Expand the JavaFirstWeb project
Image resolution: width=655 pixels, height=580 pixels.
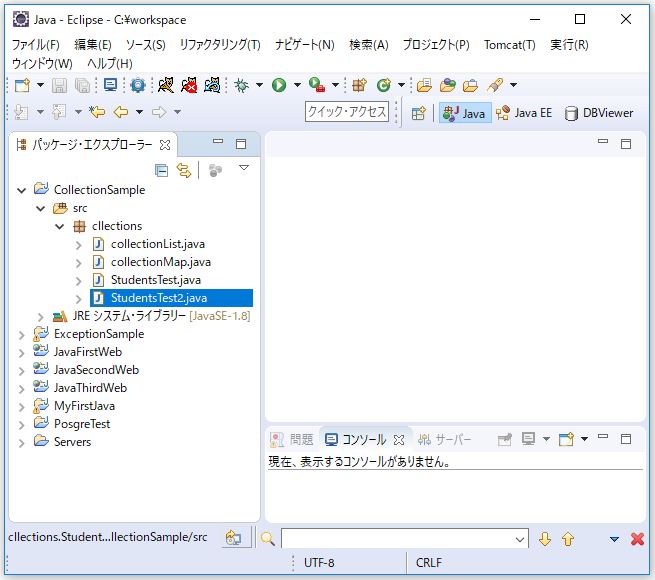[x=22, y=353]
